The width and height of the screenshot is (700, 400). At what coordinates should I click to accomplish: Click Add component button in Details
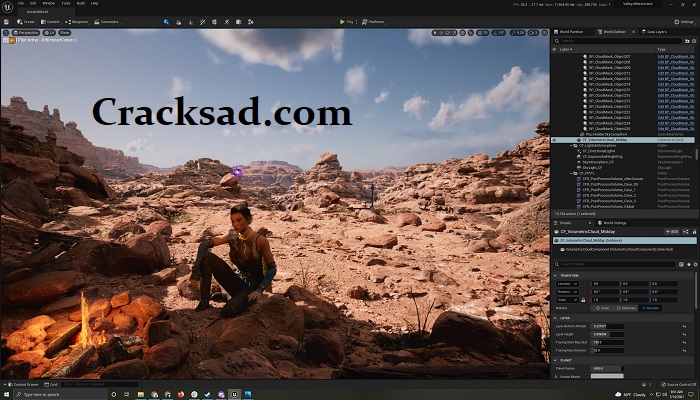click(672, 232)
